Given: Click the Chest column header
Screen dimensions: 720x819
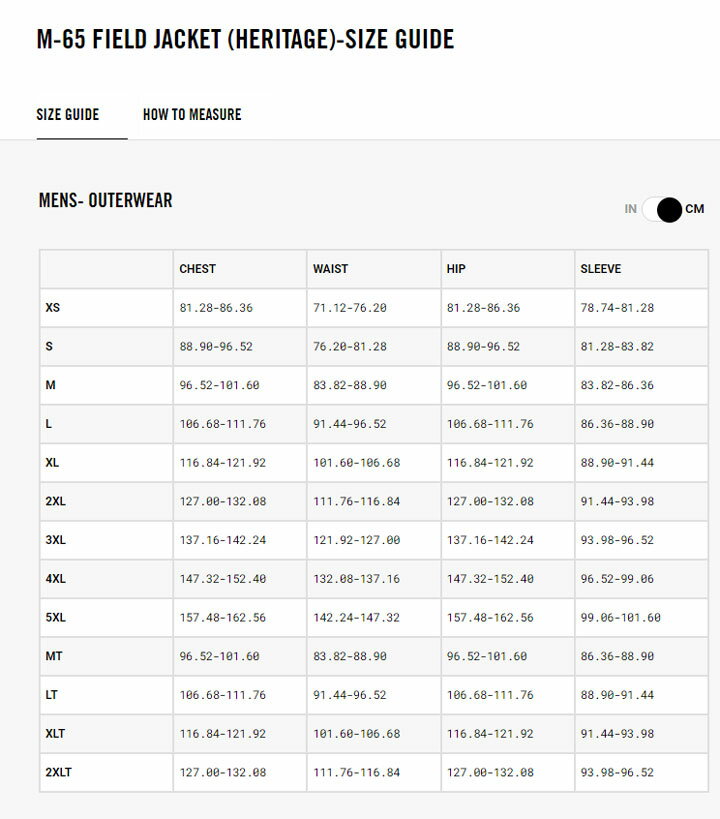Looking at the screenshot, I should pyautogui.click(x=198, y=269).
